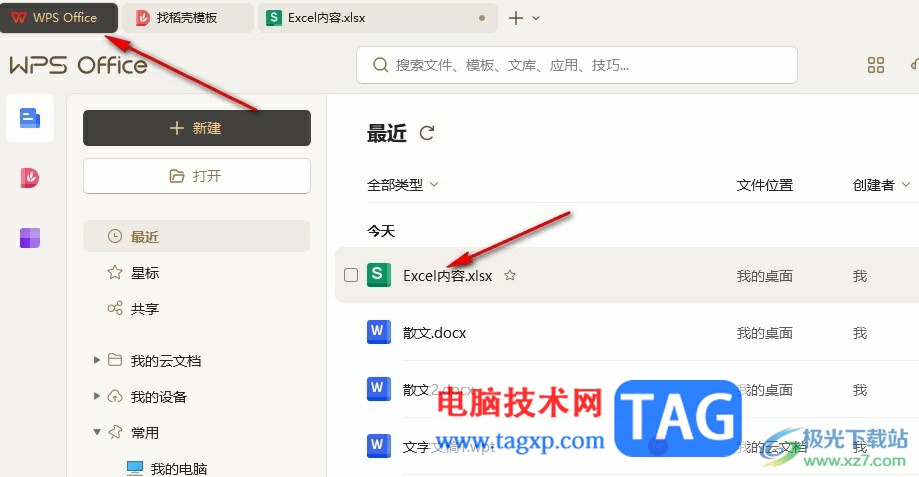Click the Word icon of 散文.docx
This screenshot has height=477, width=919.
pyautogui.click(x=379, y=332)
